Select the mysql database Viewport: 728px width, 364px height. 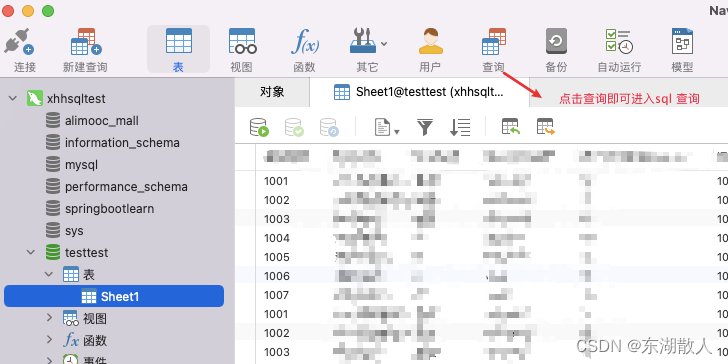[x=81, y=165]
